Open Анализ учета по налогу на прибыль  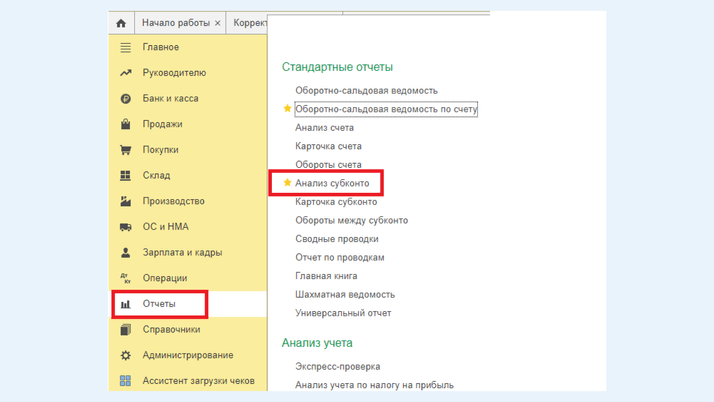[374, 385]
